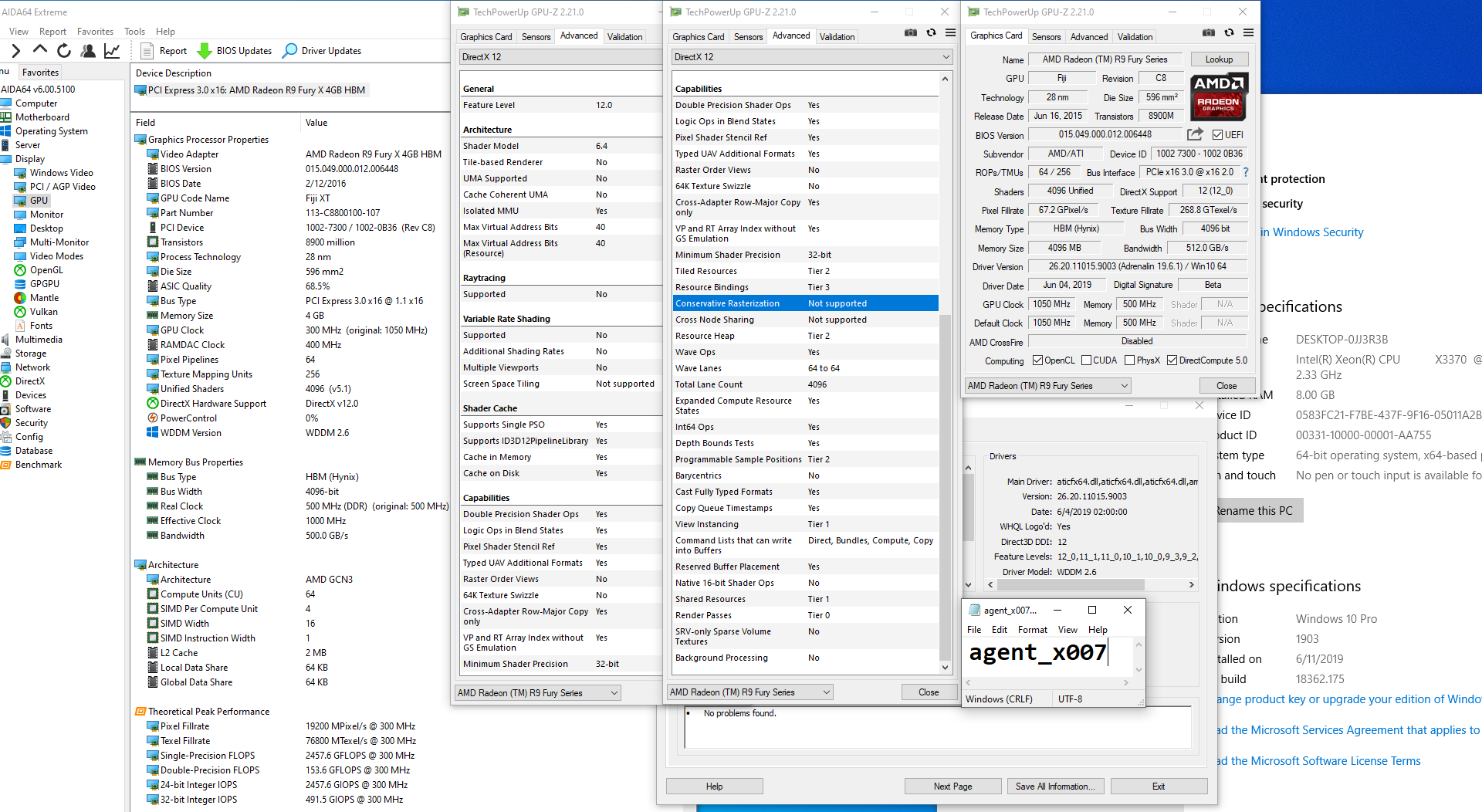The height and width of the screenshot is (812, 1482).
Task: Open hamburger menu in GPU-Z Graphics Card window
Action: coord(1248,33)
